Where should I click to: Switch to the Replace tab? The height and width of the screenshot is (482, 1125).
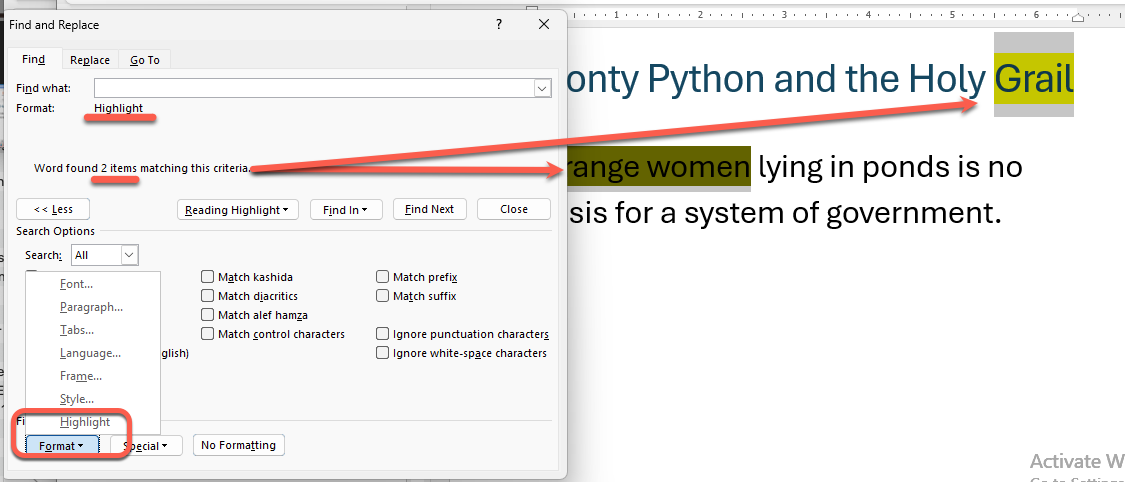coord(90,60)
